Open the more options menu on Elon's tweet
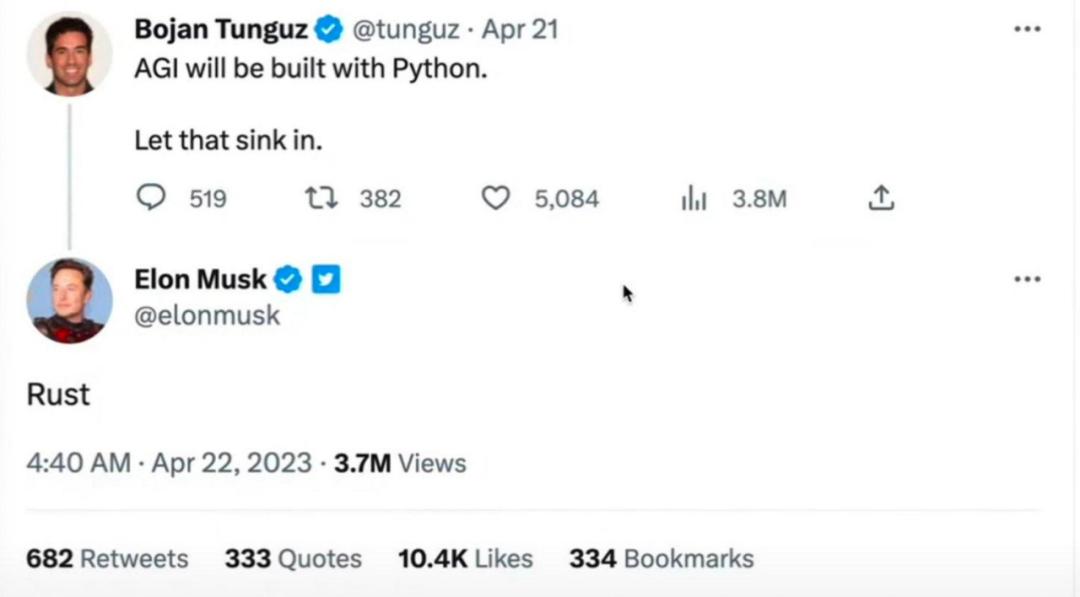 tap(1027, 280)
